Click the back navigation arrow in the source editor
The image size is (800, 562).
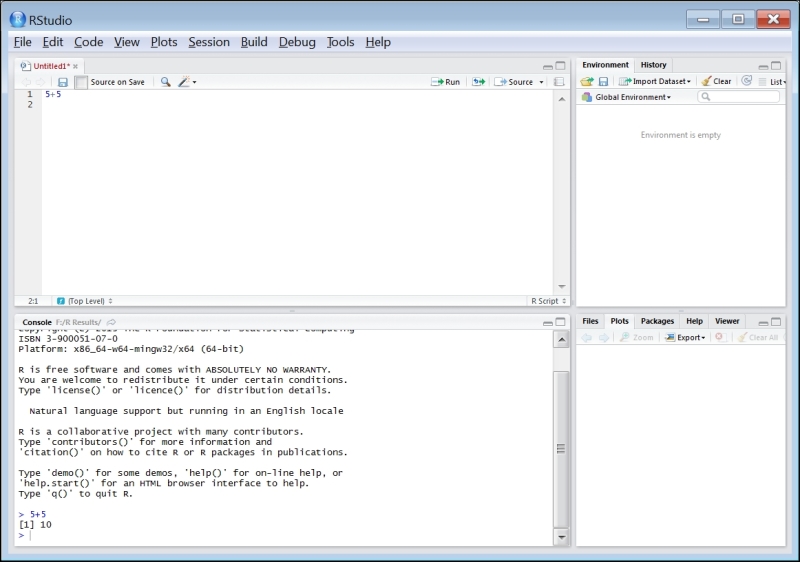tap(26, 82)
